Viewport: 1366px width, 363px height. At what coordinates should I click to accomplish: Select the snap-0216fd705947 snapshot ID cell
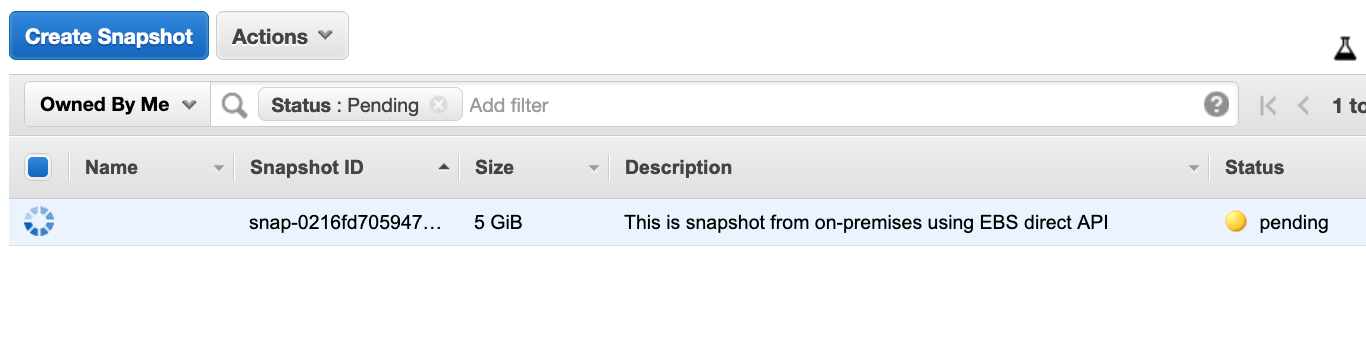point(345,223)
